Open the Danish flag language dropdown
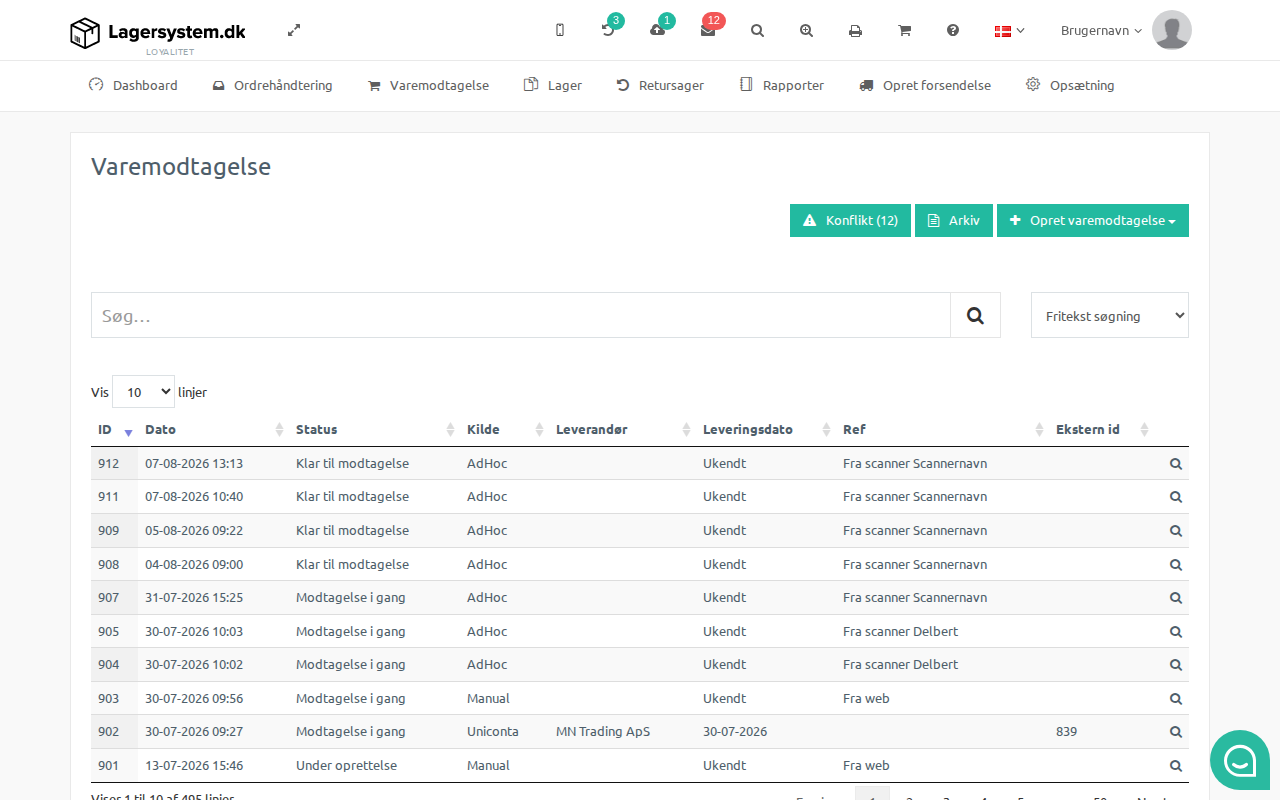 pos(1009,31)
